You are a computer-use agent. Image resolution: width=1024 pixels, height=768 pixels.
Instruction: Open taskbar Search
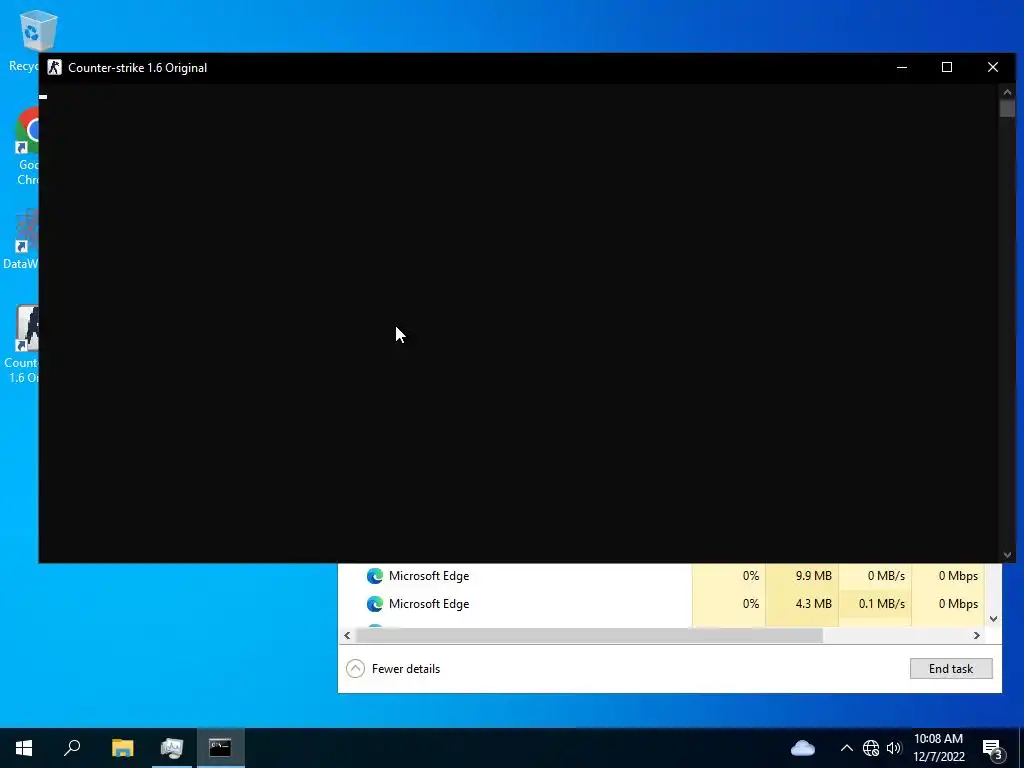tap(72, 748)
